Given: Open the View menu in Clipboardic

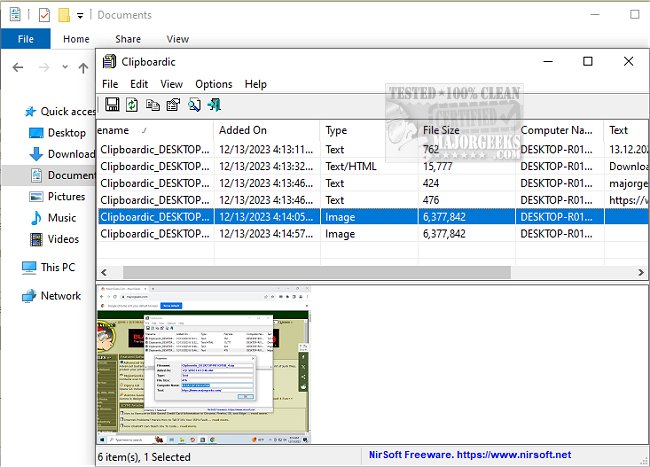Looking at the screenshot, I should point(171,84).
